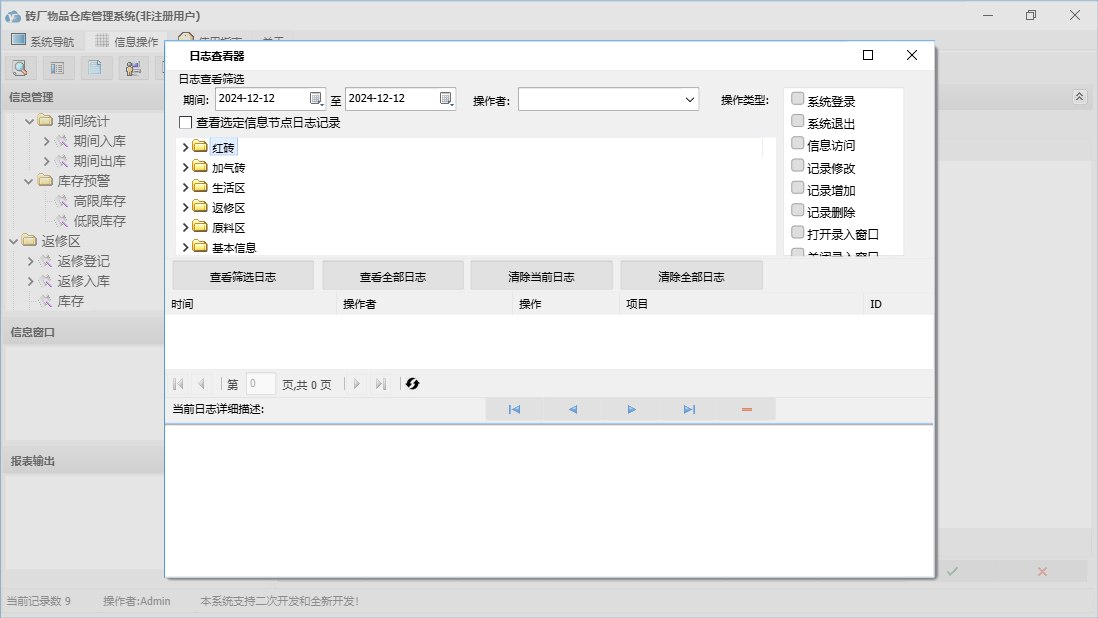This screenshot has width=1098, height=618.
Task: Expand the 原料区 folder in the tree
Action: pos(186,228)
